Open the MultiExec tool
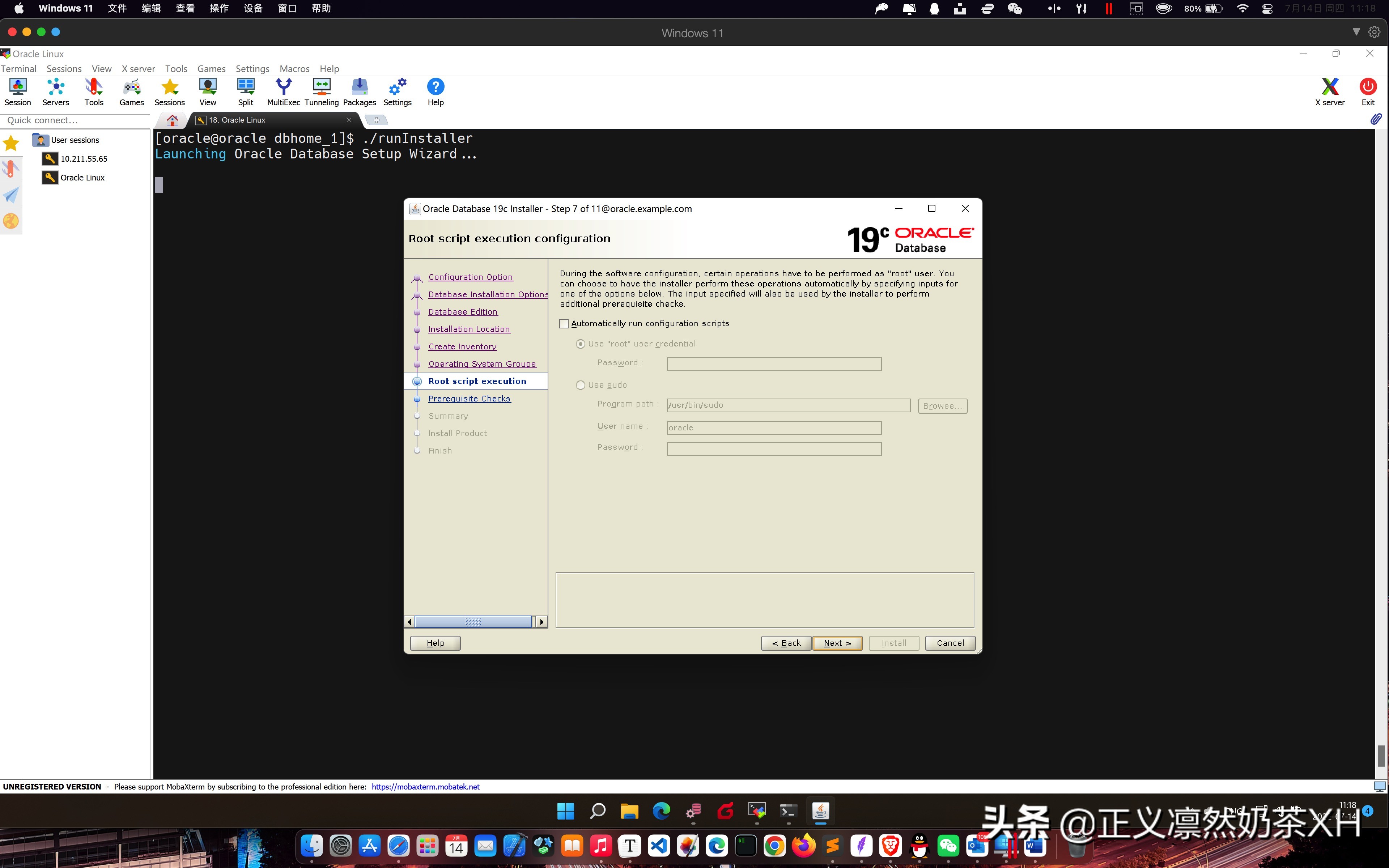Screen dimensions: 1389x868 pos(284,92)
